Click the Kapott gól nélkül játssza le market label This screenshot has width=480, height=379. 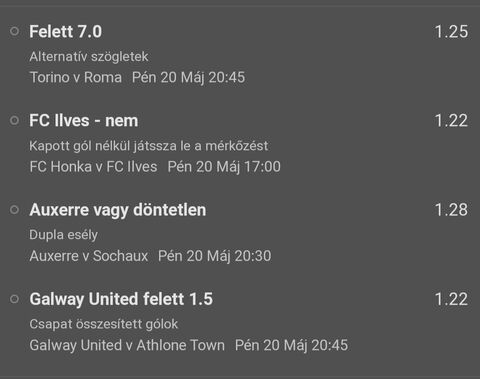pos(149,146)
